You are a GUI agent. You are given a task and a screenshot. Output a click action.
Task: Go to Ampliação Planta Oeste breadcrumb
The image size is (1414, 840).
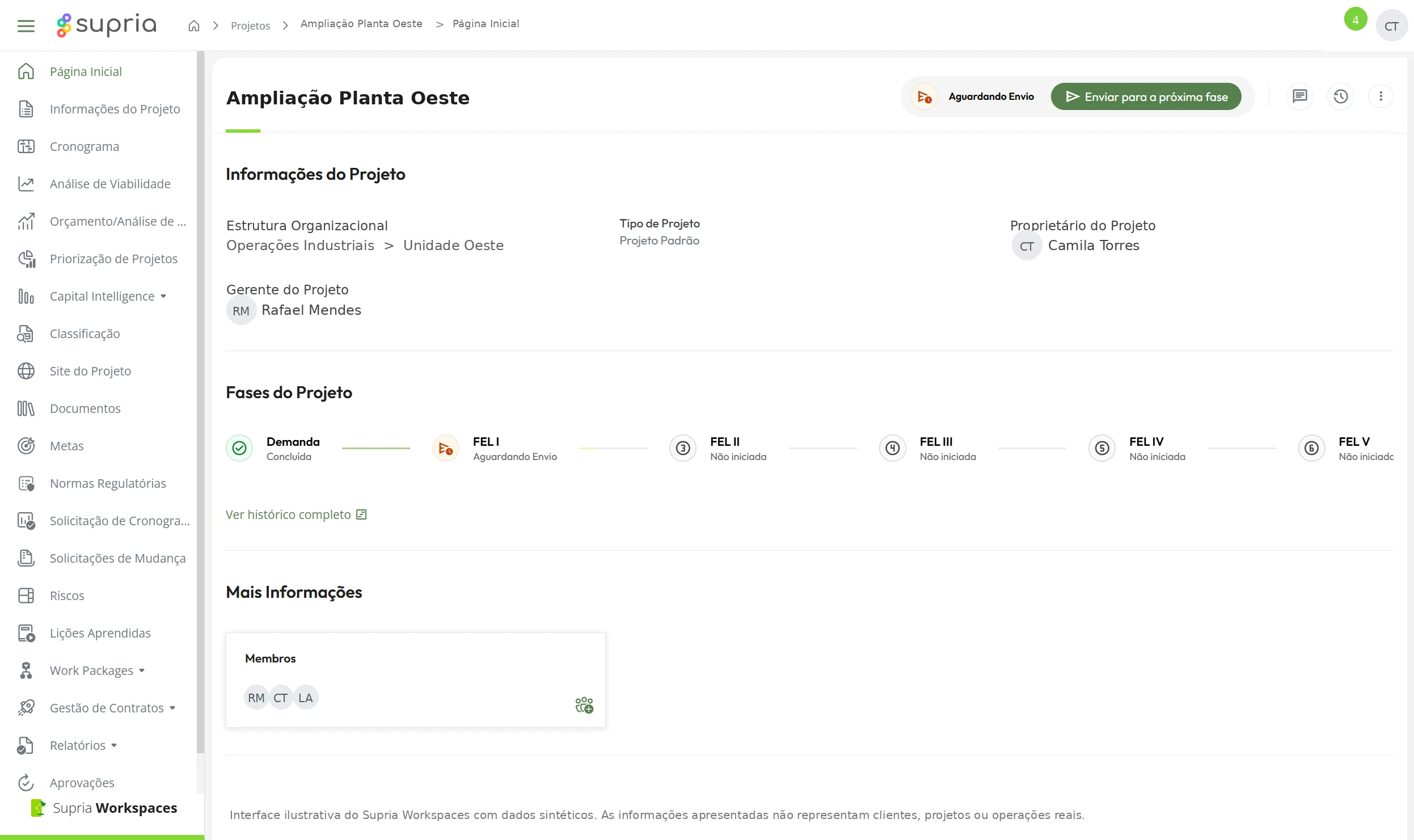pyautogui.click(x=361, y=24)
